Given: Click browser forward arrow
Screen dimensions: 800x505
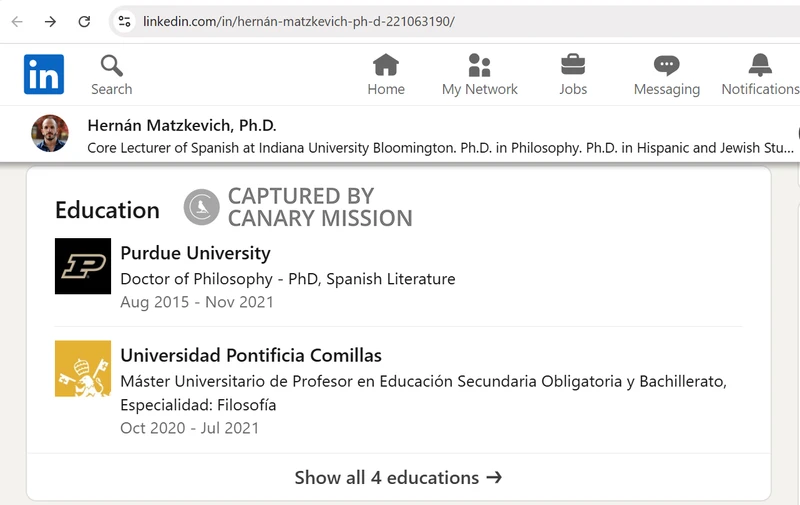Looking at the screenshot, I should point(50,21).
